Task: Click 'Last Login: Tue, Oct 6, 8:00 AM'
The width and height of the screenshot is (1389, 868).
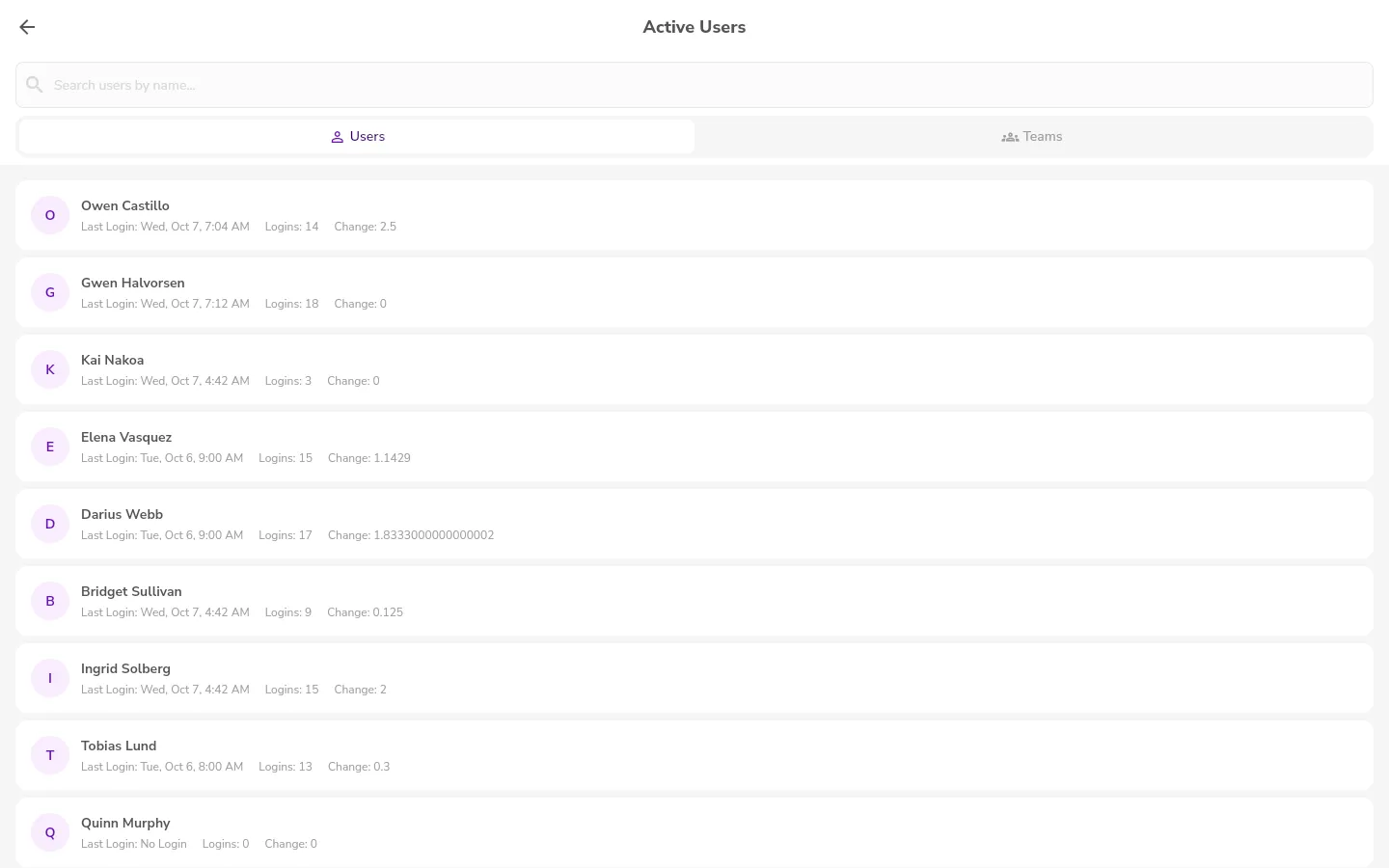Action: tap(162, 767)
